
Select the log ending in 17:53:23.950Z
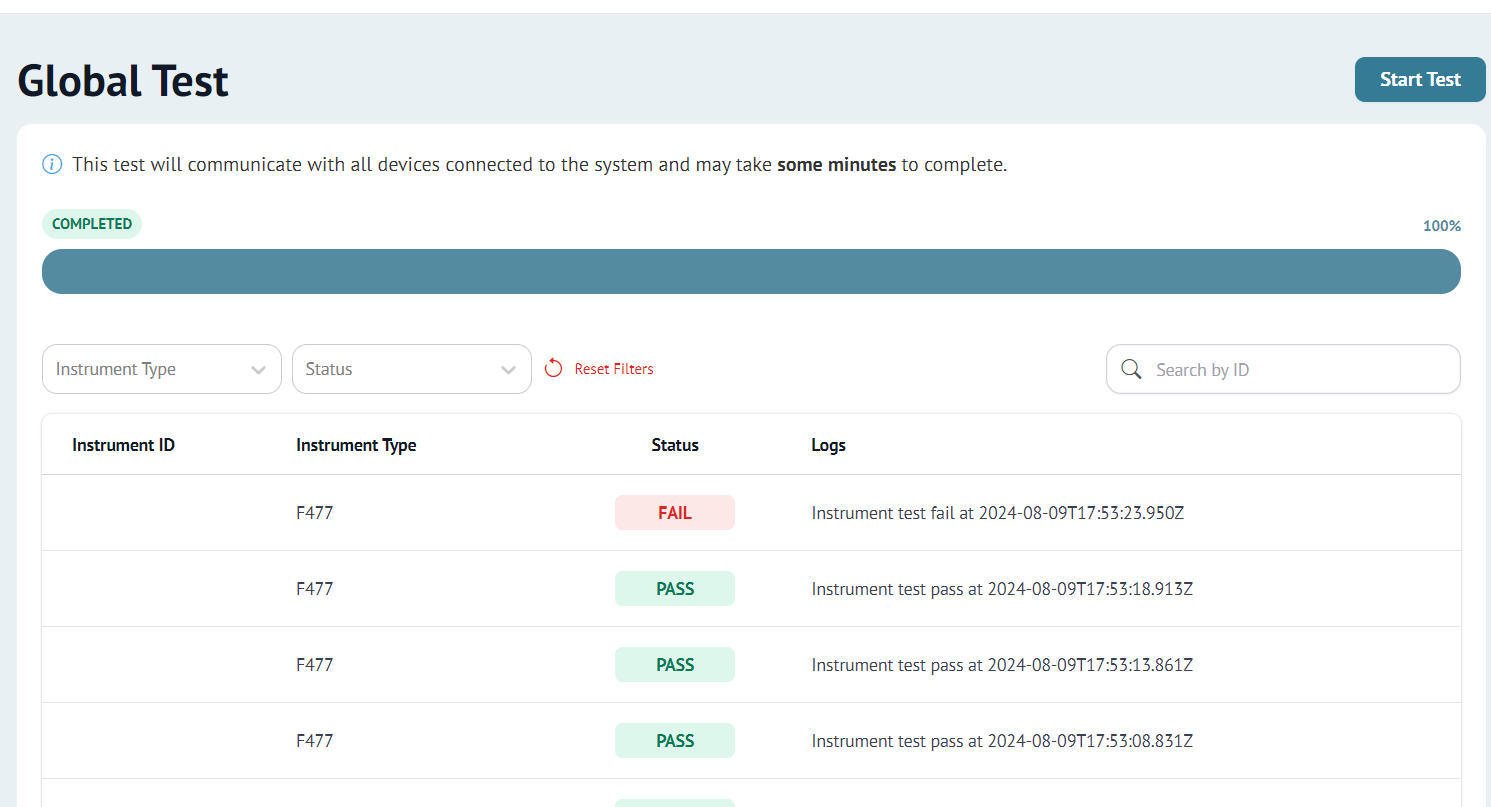point(998,513)
